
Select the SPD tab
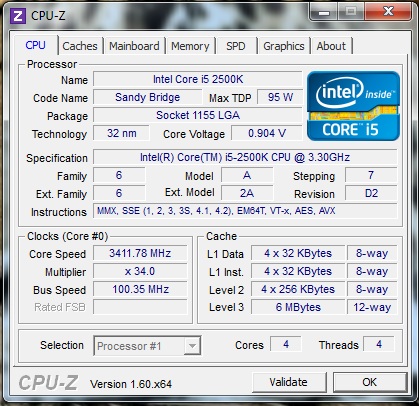[x=236, y=46]
